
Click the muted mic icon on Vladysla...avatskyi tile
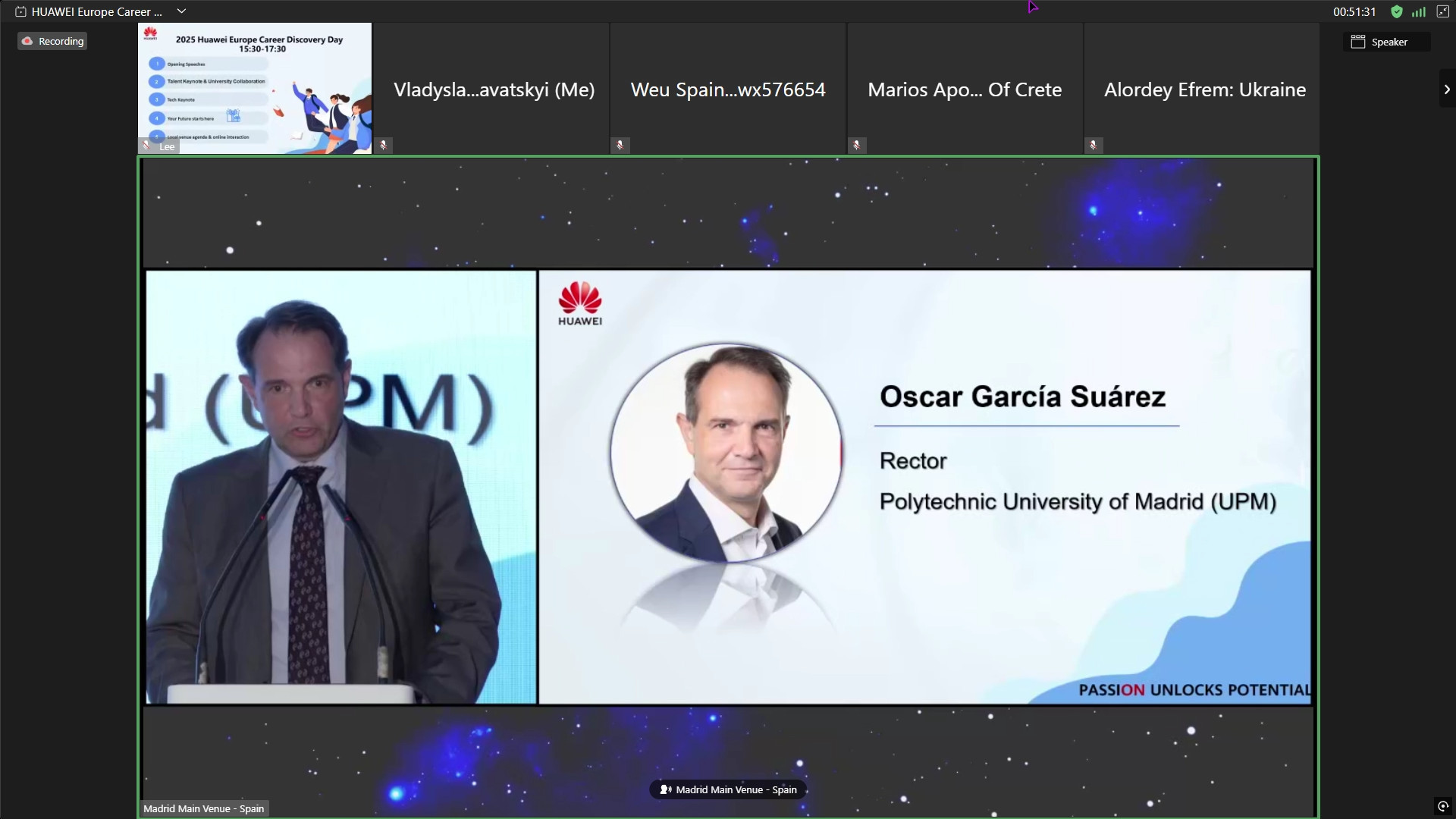point(384,145)
